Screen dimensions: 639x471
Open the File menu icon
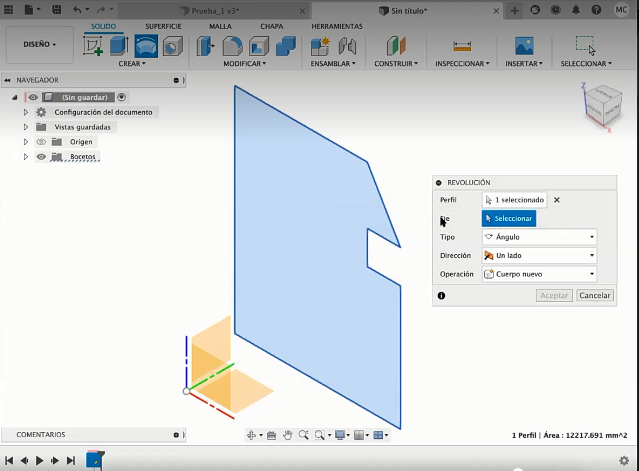point(29,10)
